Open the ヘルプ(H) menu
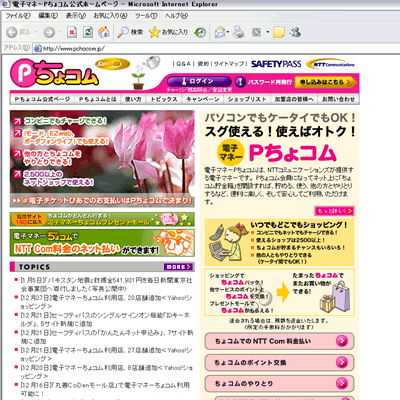Image resolution: width=400 pixels, height=400 pixels. [x=176, y=16]
